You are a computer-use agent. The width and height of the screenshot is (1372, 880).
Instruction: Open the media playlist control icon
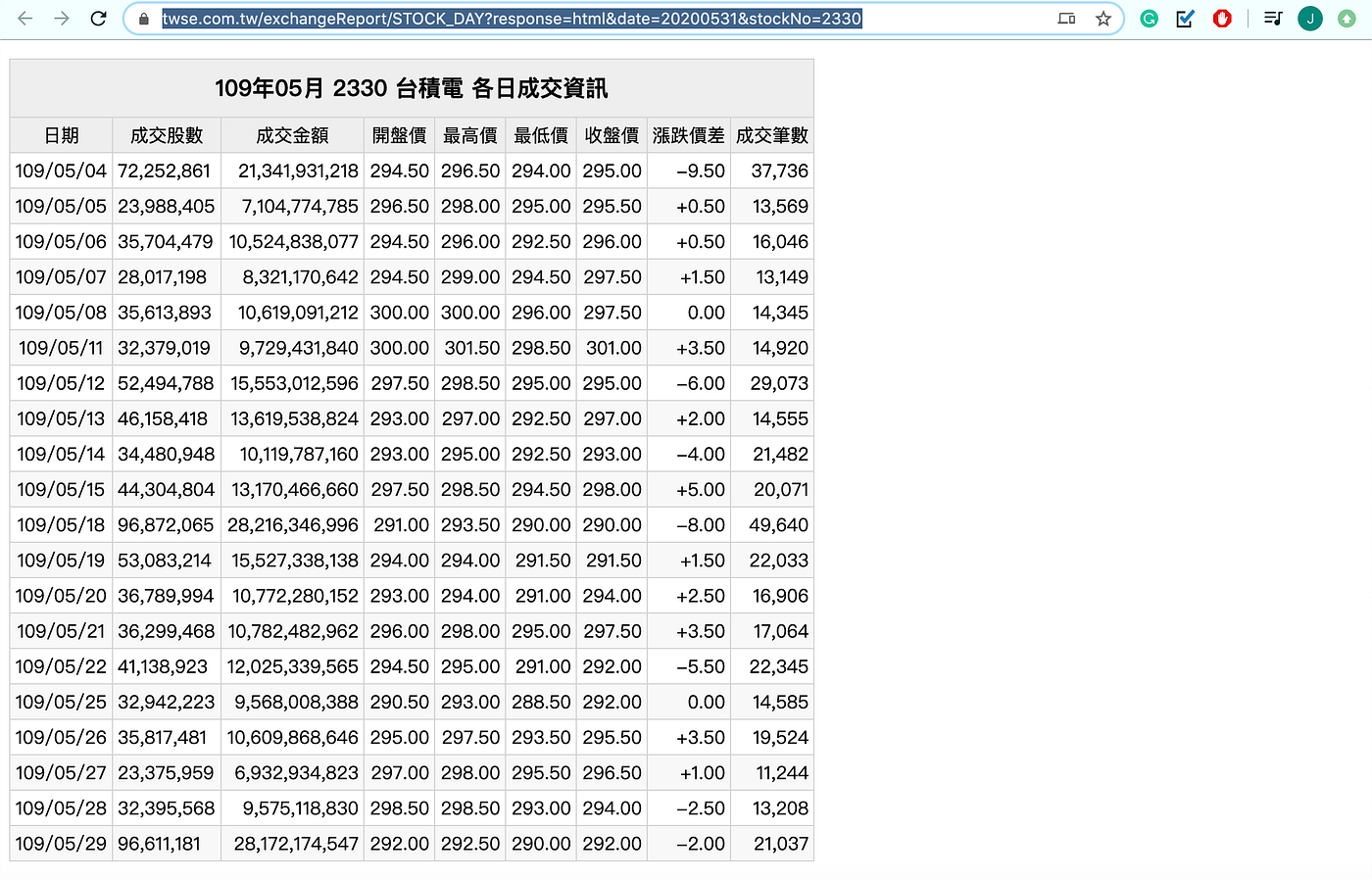click(x=1273, y=19)
